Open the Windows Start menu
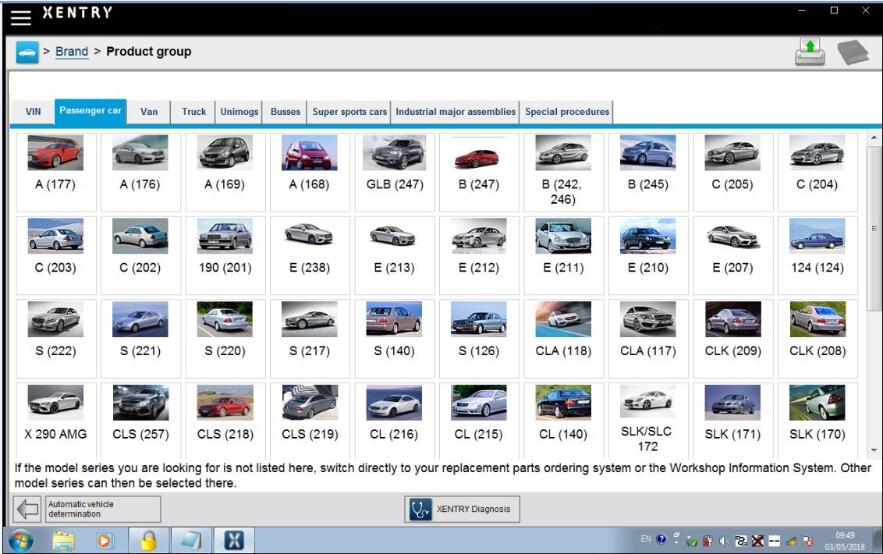This screenshot has height=554, width=883. (20, 541)
